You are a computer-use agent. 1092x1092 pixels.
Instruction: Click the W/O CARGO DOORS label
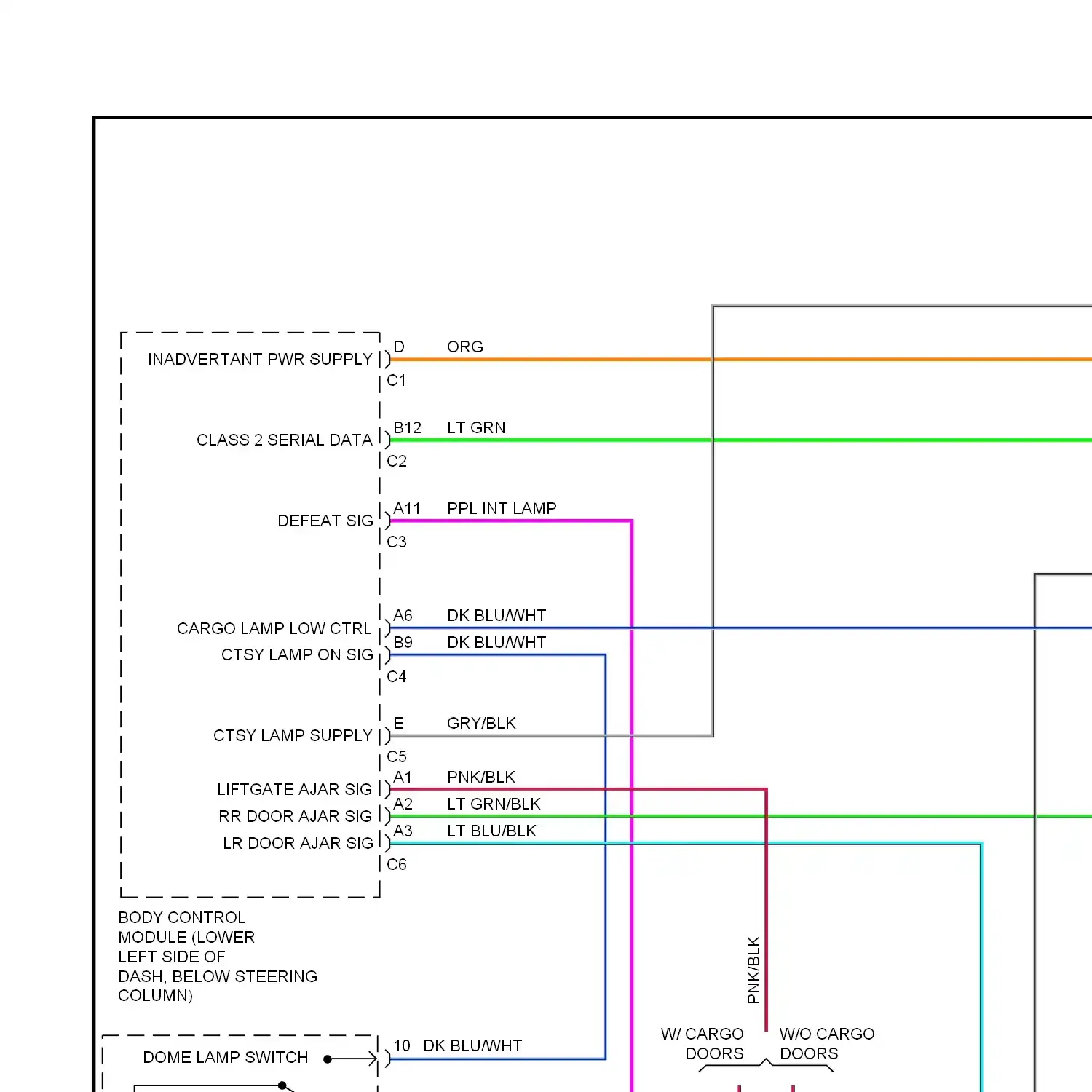[827, 1043]
